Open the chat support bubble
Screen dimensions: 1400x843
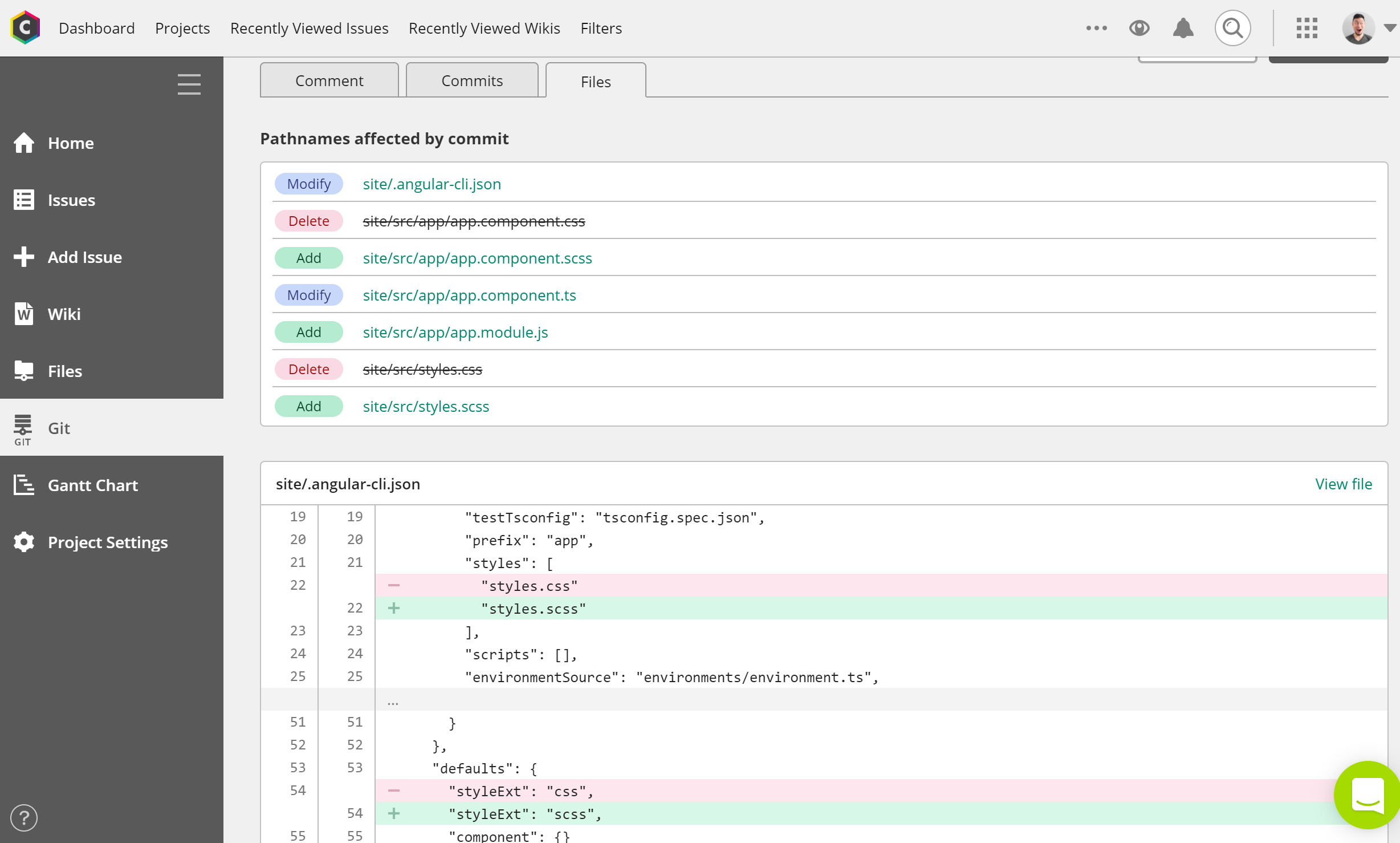(x=1367, y=794)
